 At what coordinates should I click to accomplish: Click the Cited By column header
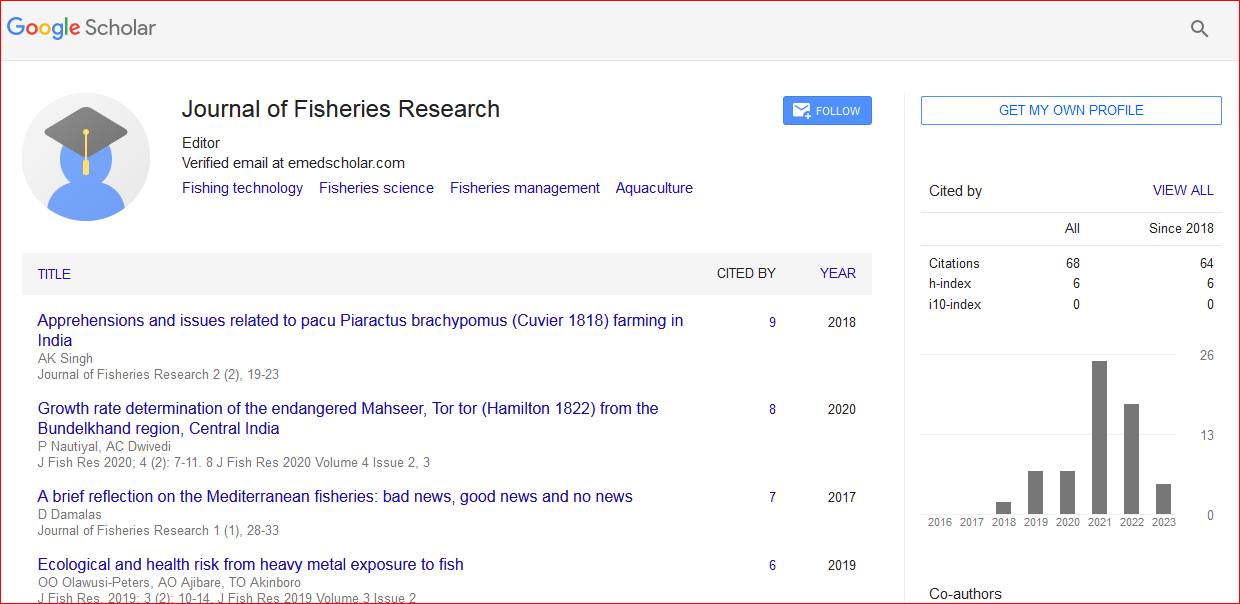pyautogui.click(x=745, y=273)
